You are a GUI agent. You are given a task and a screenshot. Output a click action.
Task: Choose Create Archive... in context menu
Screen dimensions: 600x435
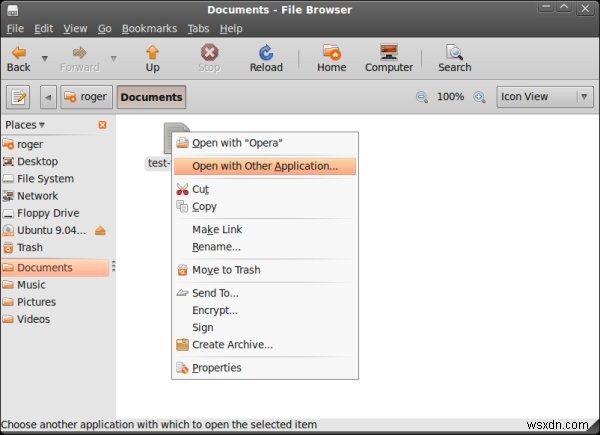pos(265,345)
